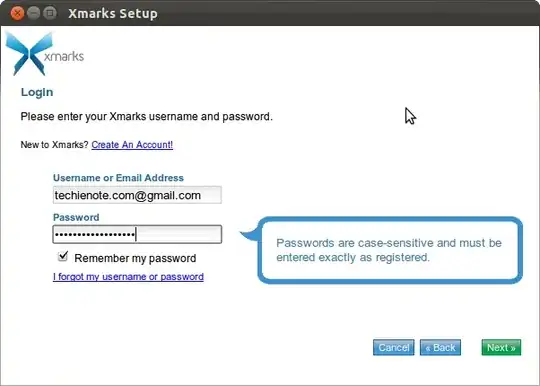Minimize the Xmarks Setup window

[33, 13]
